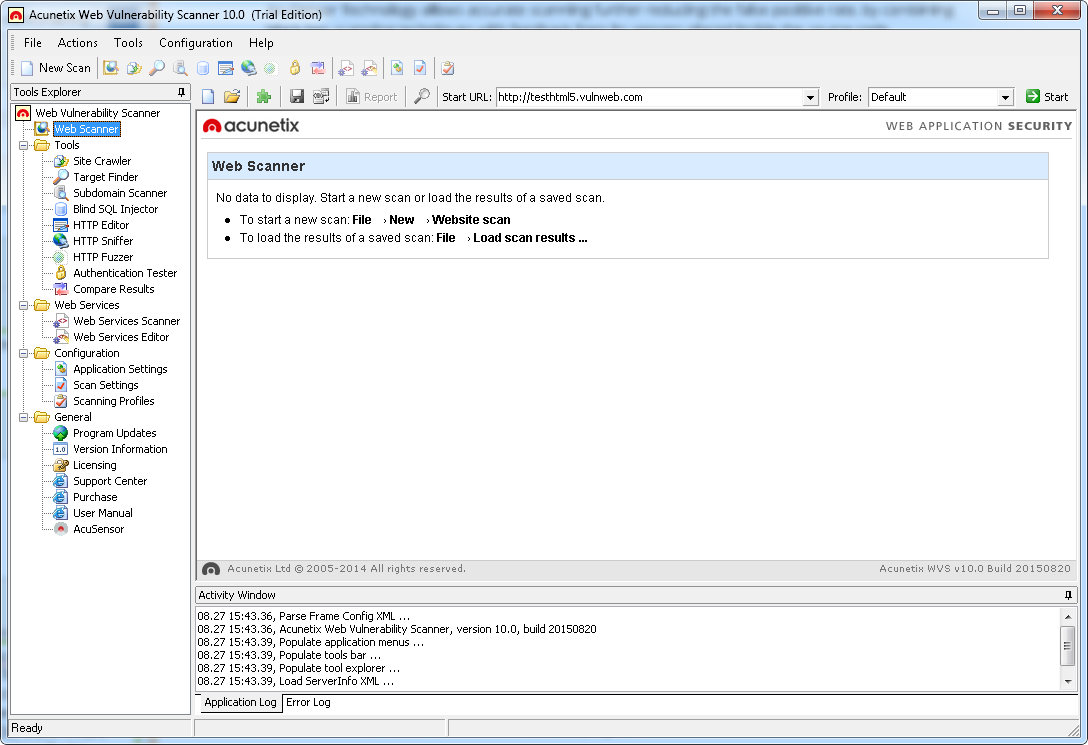Toggle the Tools Explorer pin

coord(180,91)
